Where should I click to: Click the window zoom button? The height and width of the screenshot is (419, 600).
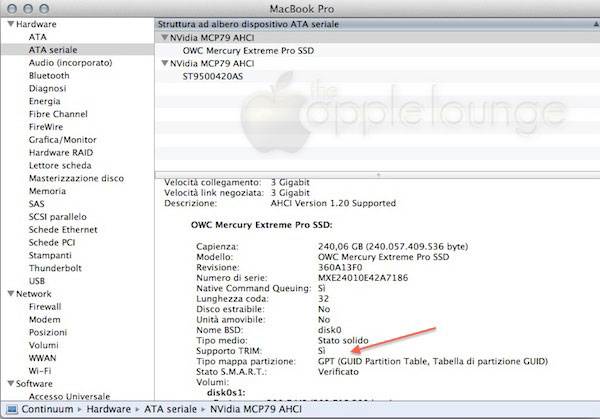[x=44, y=9]
